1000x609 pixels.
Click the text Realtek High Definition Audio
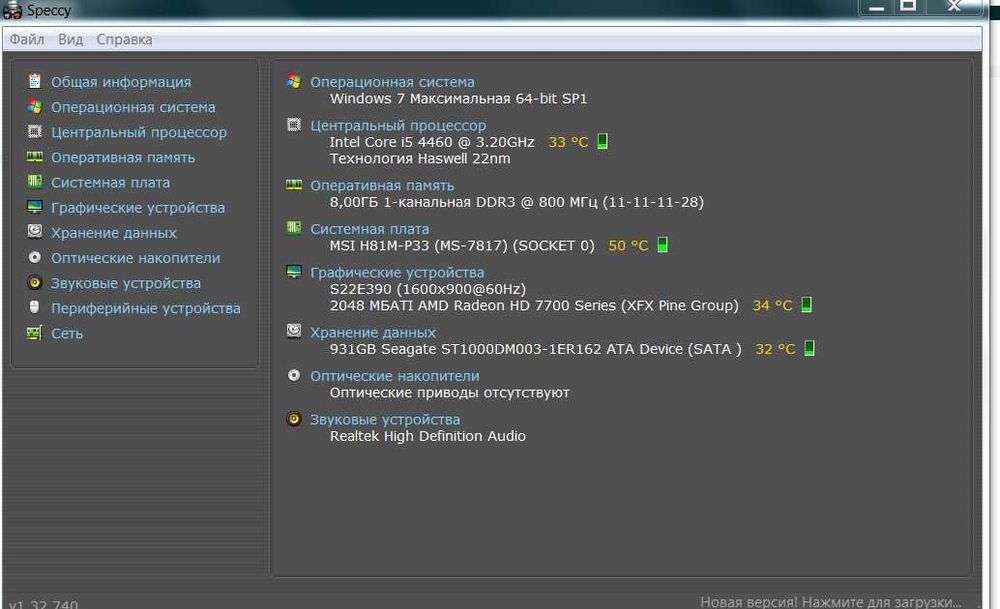pos(428,436)
